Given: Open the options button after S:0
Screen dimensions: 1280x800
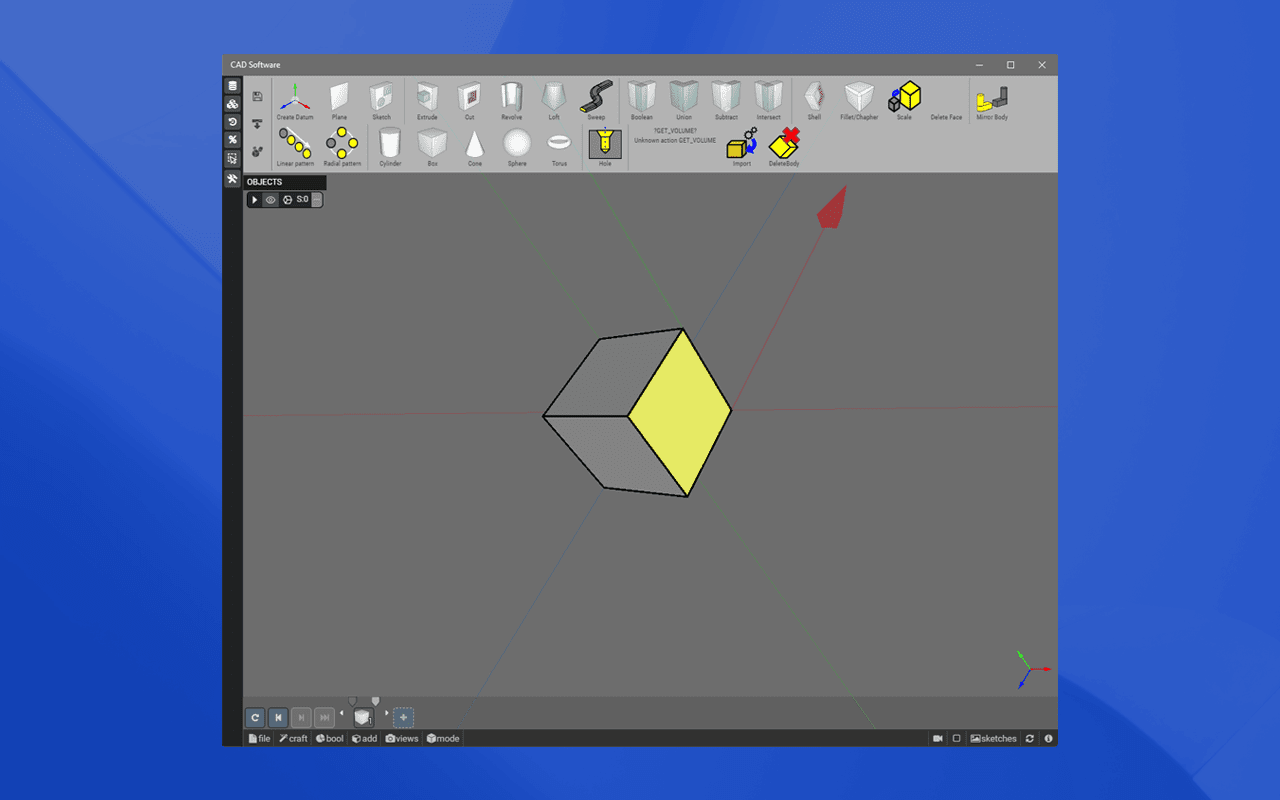Looking at the screenshot, I should point(317,200).
